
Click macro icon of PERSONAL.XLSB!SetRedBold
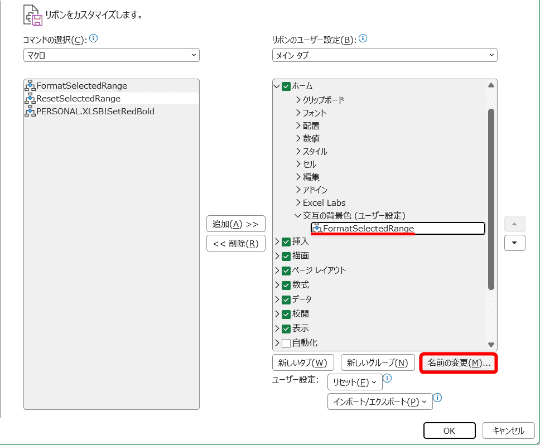point(30,111)
